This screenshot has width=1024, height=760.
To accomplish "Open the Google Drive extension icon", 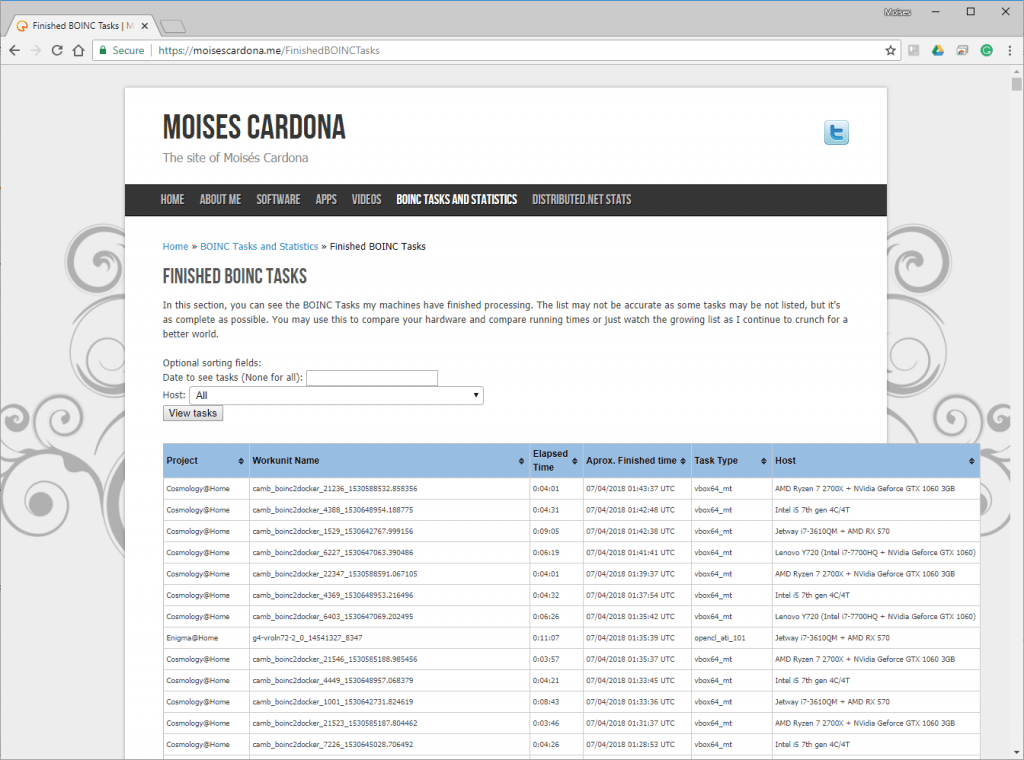I will point(938,50).
